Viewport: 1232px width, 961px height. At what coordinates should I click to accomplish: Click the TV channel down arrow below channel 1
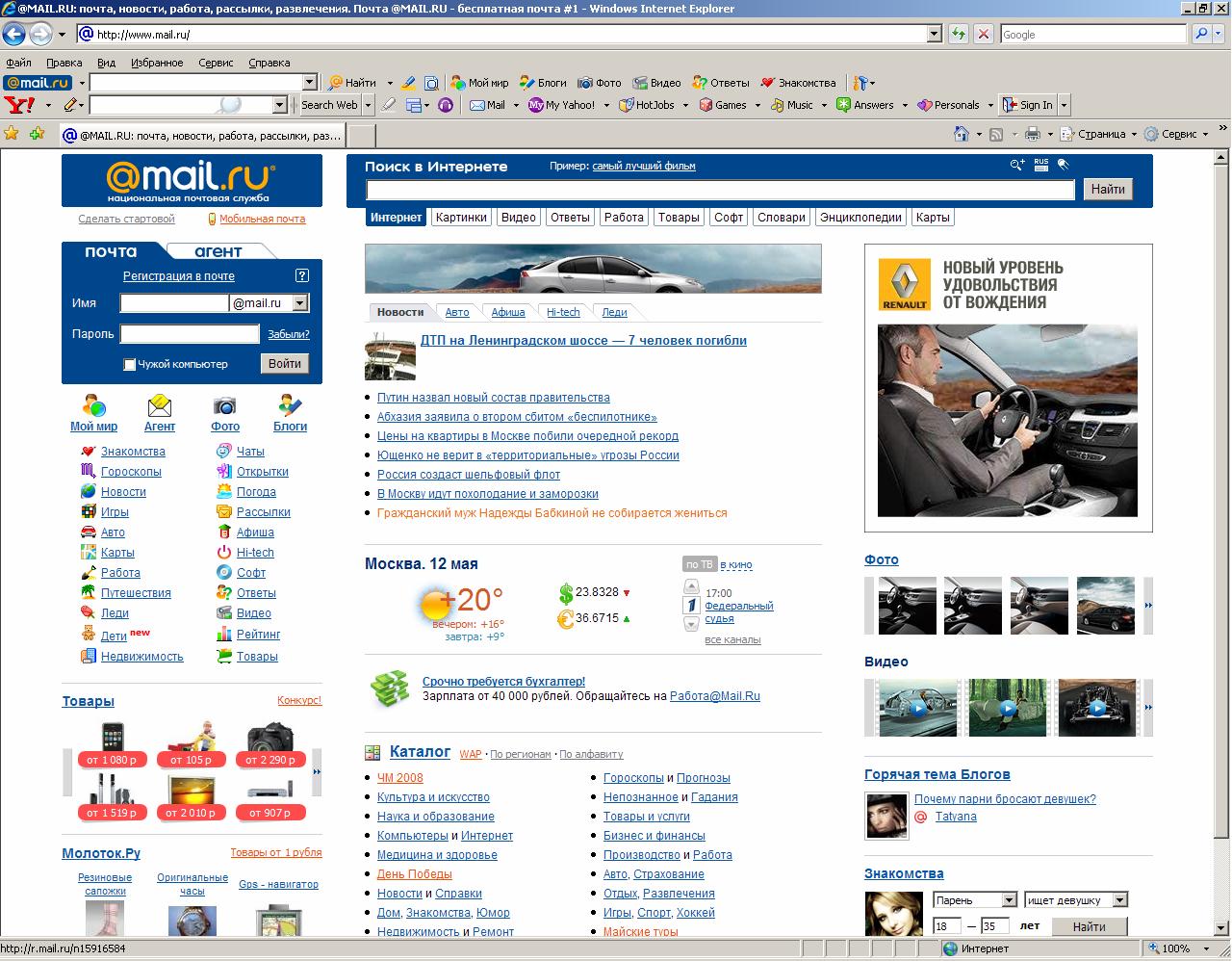click(691, 624)
